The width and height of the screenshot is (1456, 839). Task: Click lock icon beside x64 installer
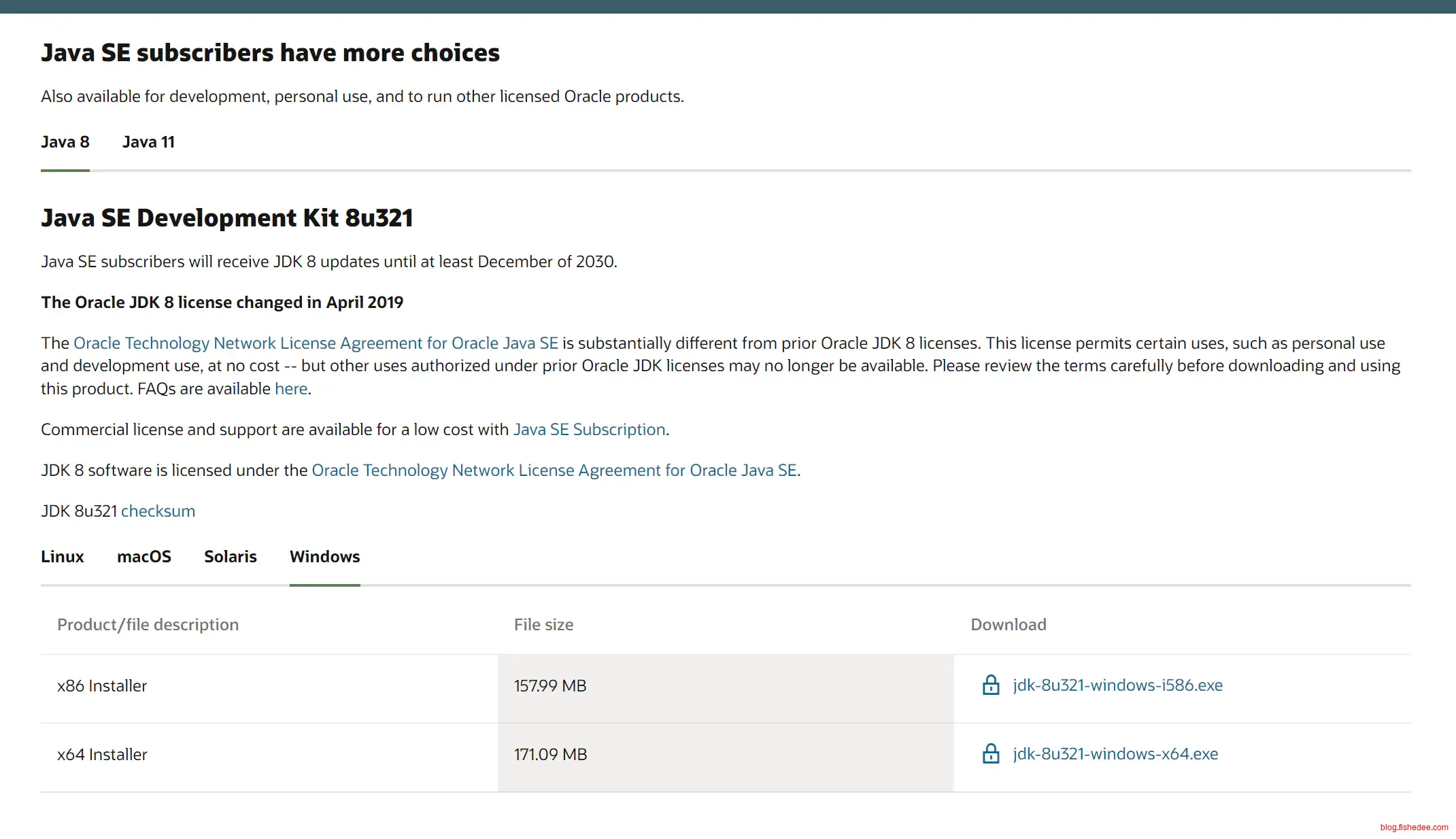click(991, 753)
